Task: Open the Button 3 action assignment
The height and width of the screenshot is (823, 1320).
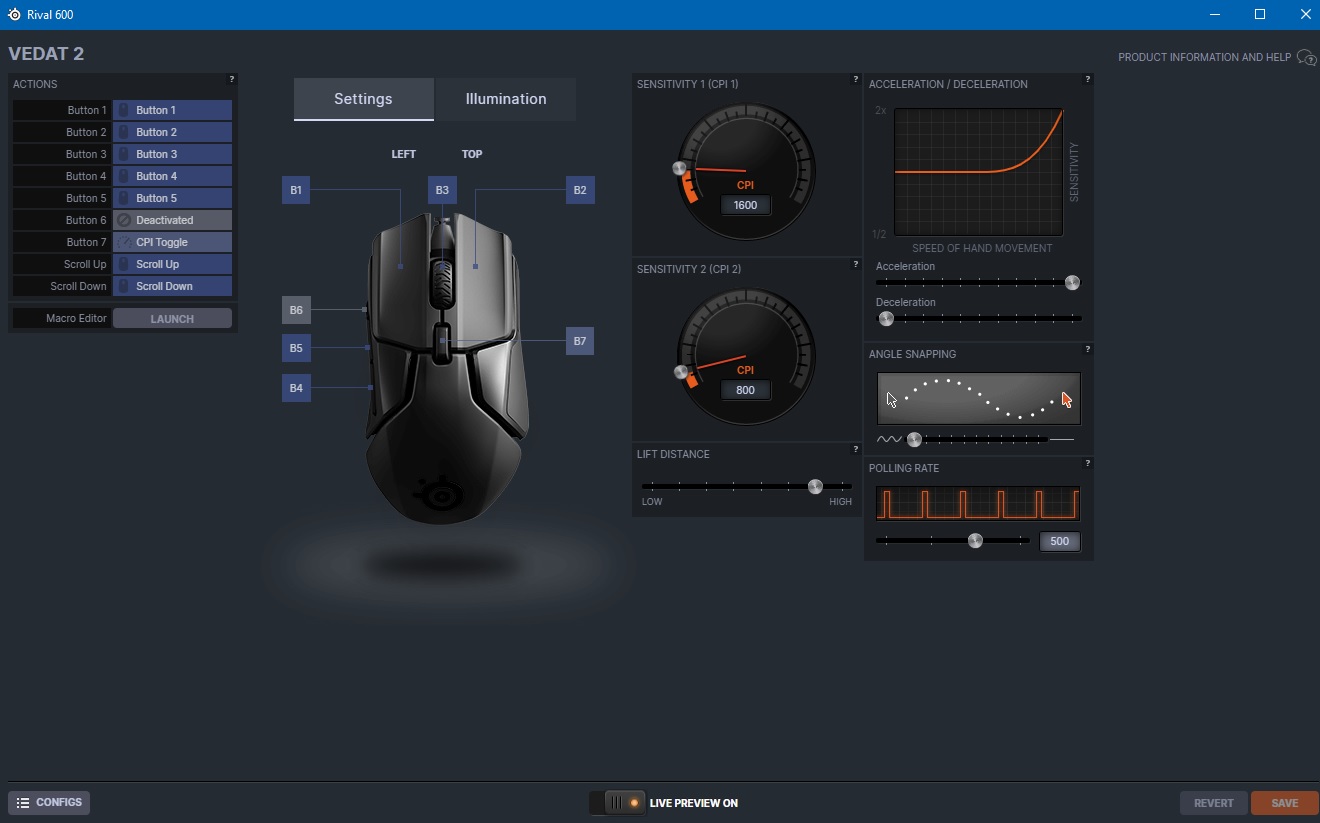Action: click(x=172, y=154)
